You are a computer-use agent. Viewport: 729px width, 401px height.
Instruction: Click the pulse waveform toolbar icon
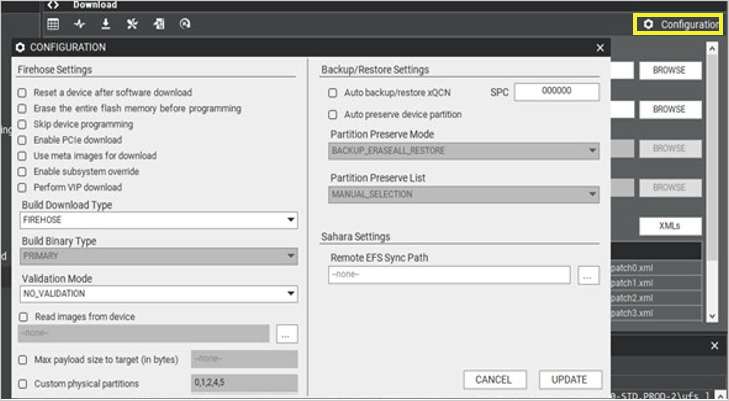pos(80,24)
